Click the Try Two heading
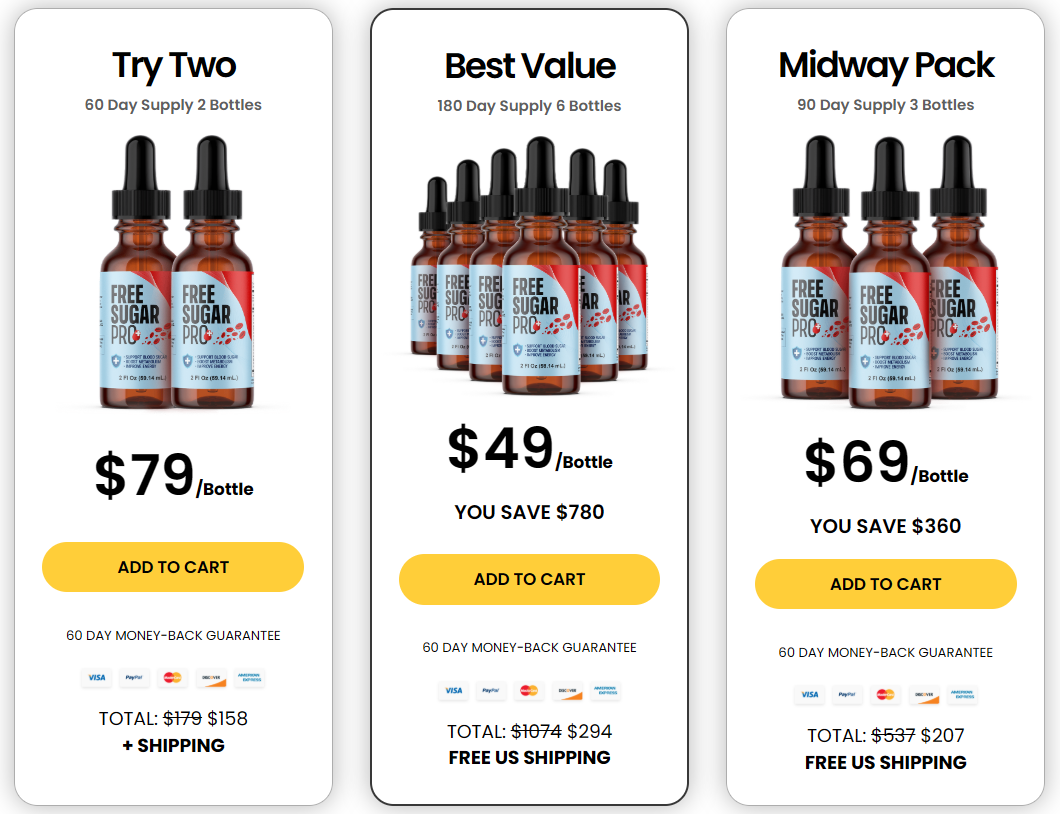 tap(174, 66)
